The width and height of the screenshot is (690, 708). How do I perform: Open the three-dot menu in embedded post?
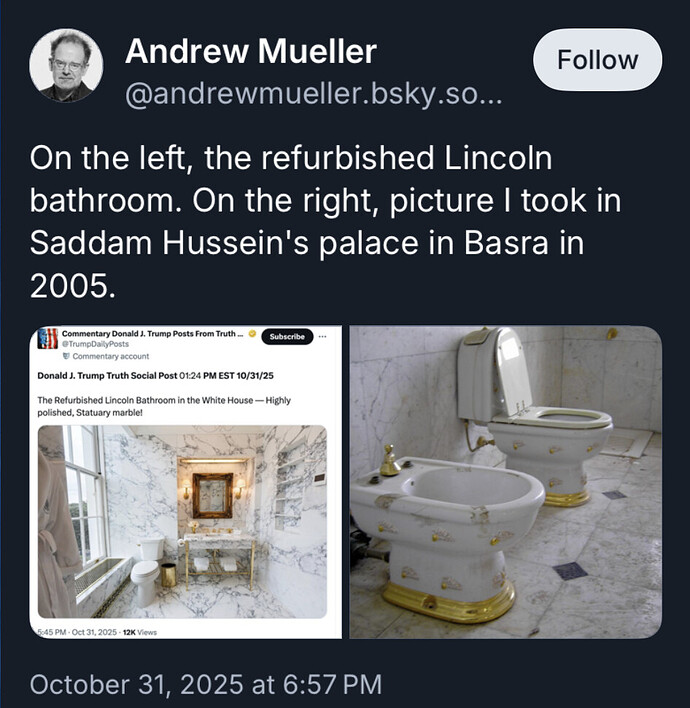(322, 337)
